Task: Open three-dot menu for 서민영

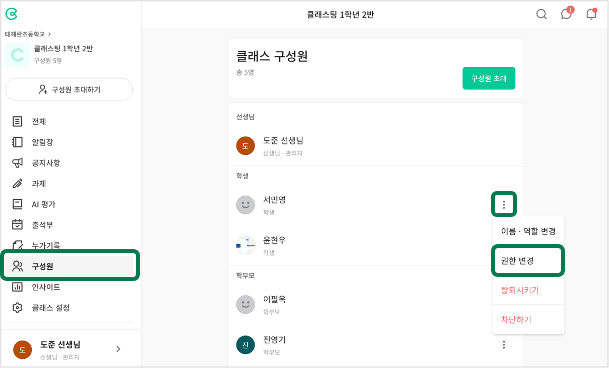Action: [504, 204]
